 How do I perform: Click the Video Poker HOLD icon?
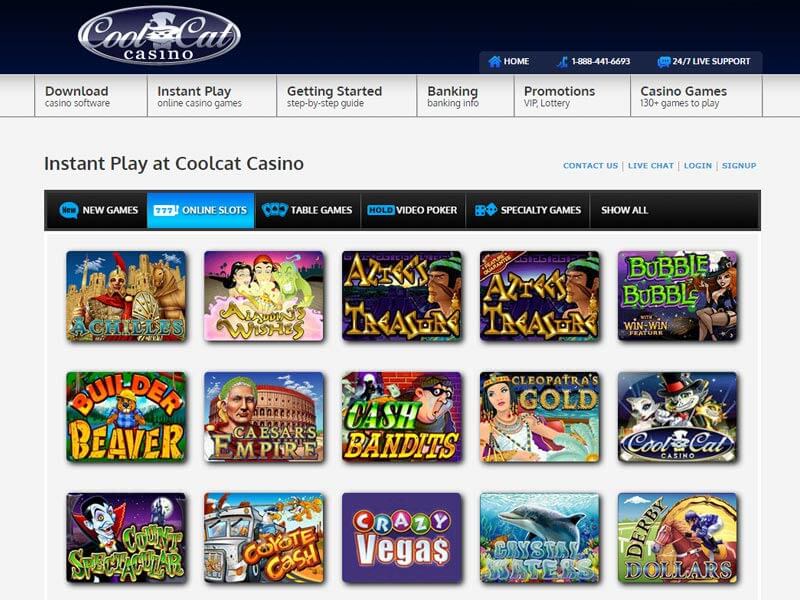(381, 210)
